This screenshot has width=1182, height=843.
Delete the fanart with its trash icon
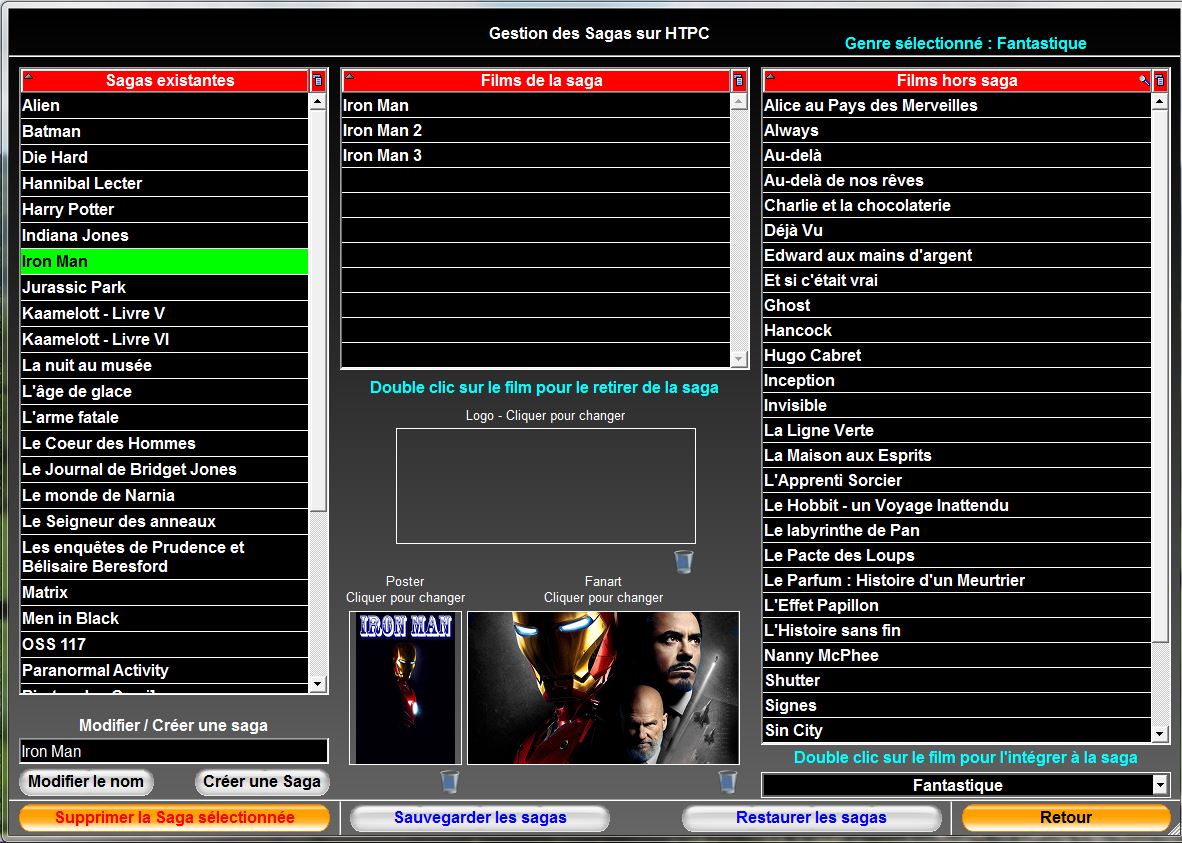(727, 780)
